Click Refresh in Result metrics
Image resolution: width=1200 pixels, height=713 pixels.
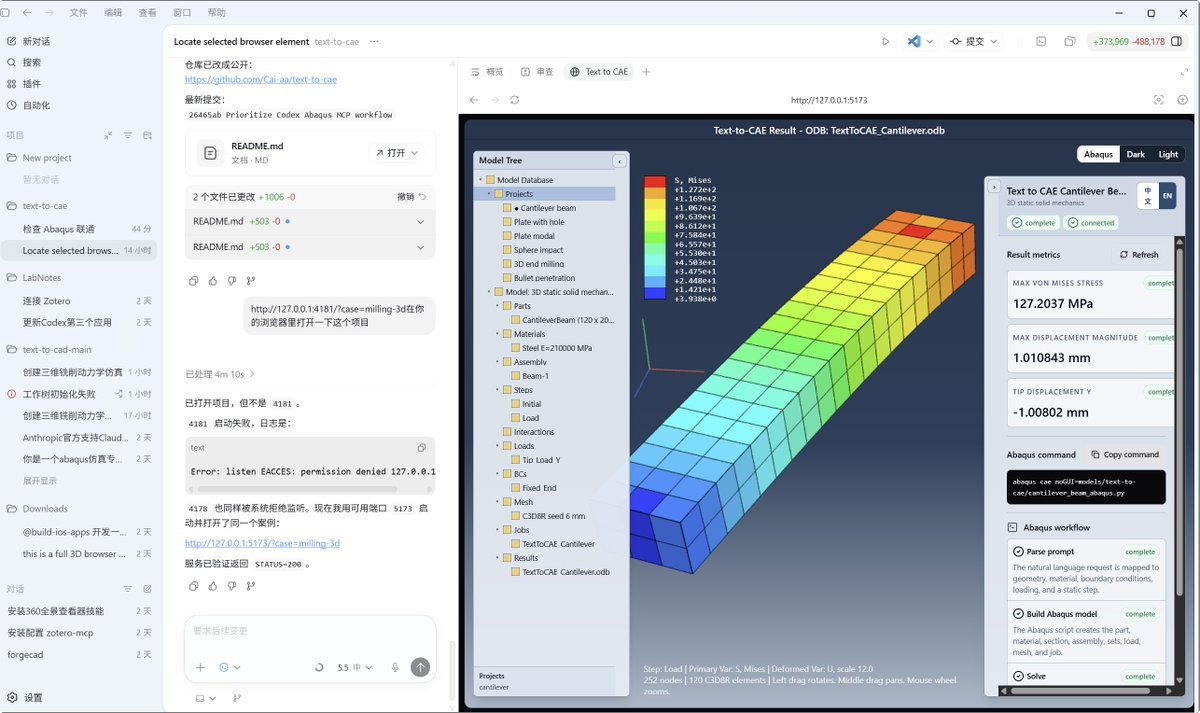pos(1140,255)
